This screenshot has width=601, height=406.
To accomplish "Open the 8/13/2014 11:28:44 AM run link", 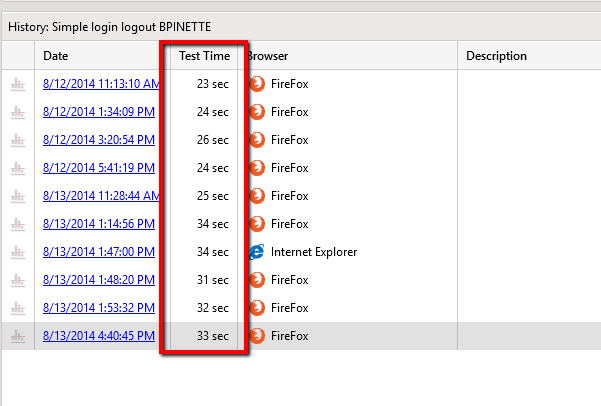I will pyautogui.click(x=98, y=196).
